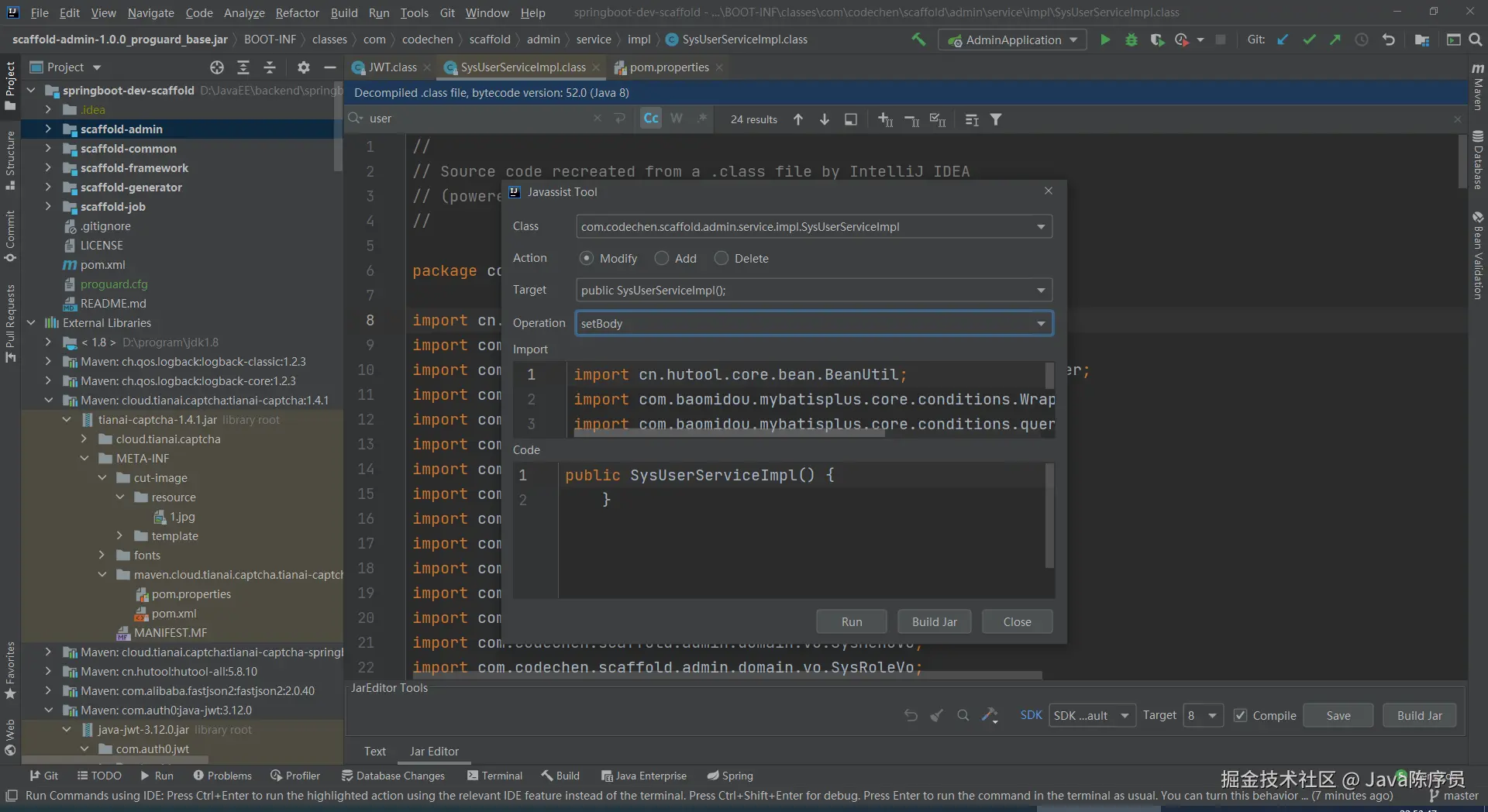Go to next search occurrence arrow

click(825, 119)
